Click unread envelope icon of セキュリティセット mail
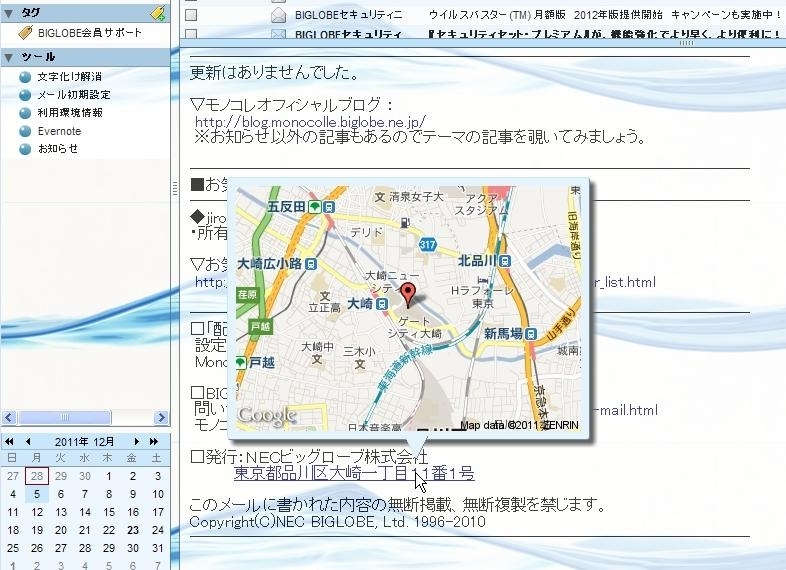The height and width of the screenshot is (570, 786). tap(278, 35)
